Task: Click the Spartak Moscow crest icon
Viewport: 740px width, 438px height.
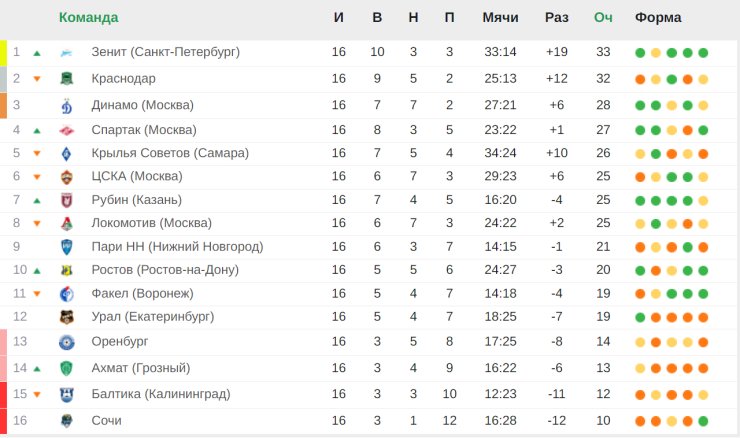Action: [67, 130]
